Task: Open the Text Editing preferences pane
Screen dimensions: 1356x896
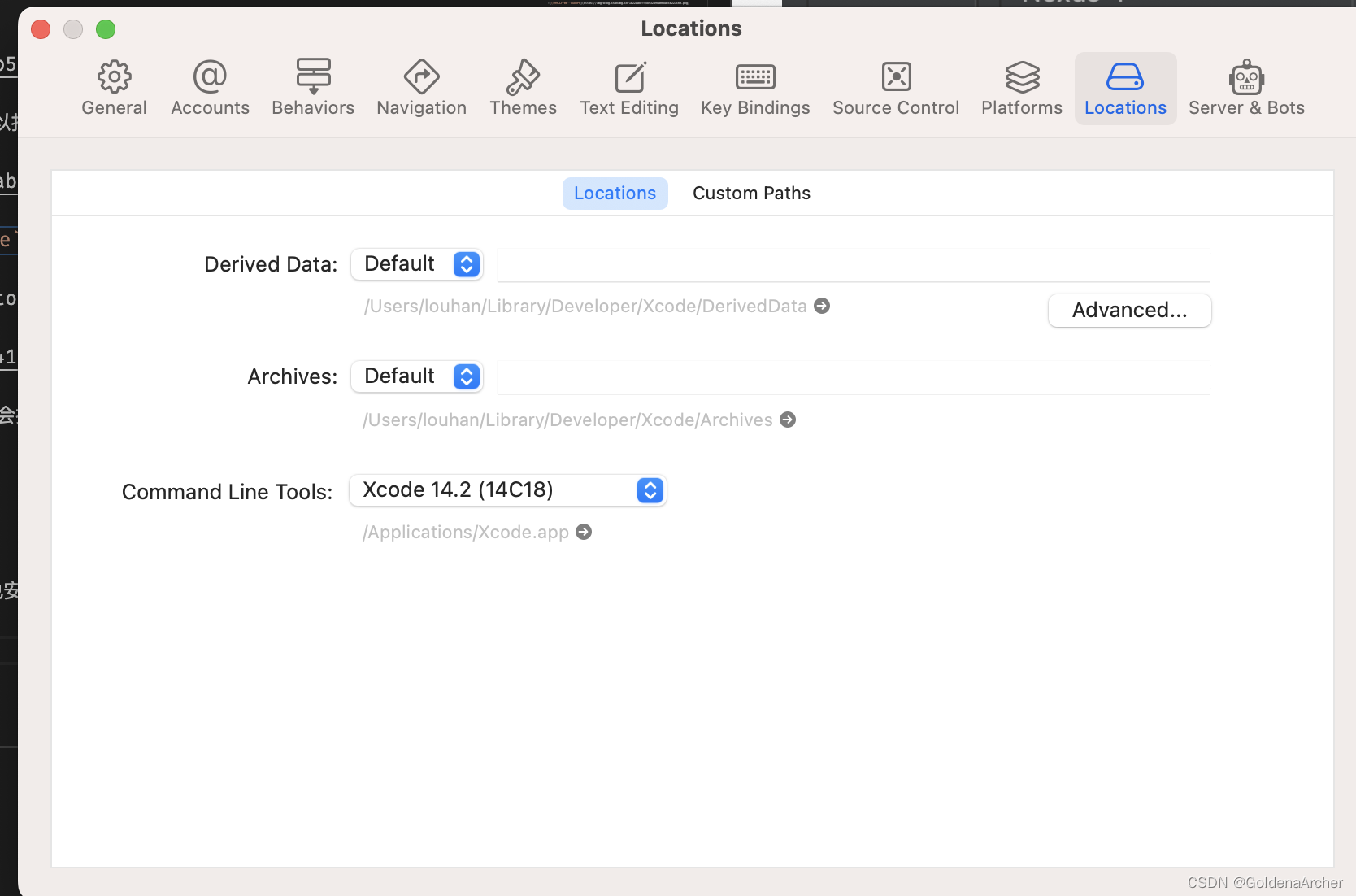Action: click(629, 88)
